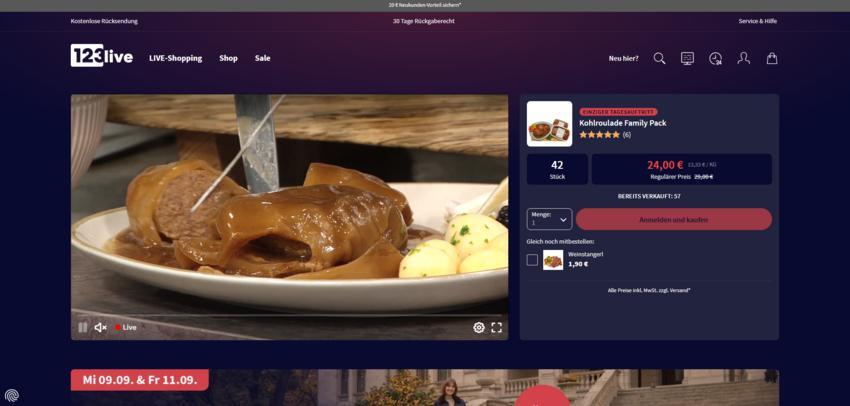The width and height of the screenshot is (850, 406).
Task: Open video settings gear icon
Action: pos(479,327)
